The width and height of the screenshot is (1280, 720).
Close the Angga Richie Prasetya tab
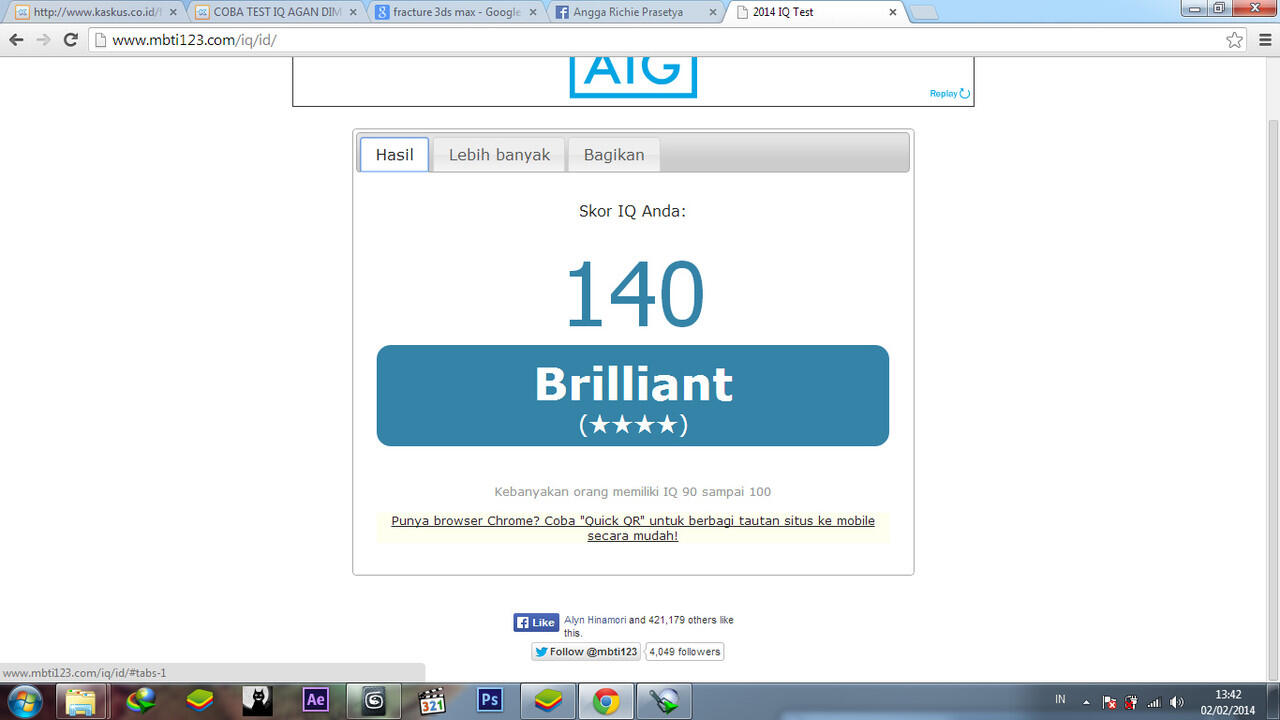pyautogui.click(x=713, y=12)
